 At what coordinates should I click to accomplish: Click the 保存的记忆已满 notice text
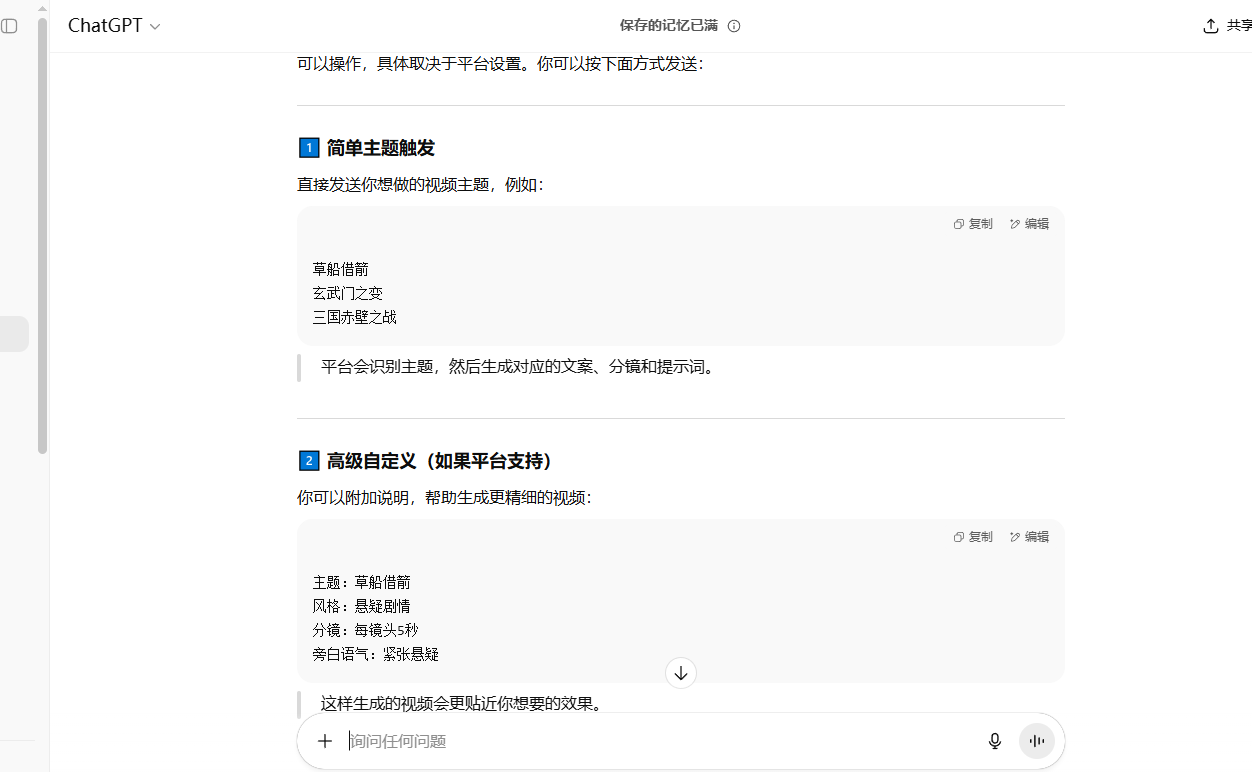point(669,26)
